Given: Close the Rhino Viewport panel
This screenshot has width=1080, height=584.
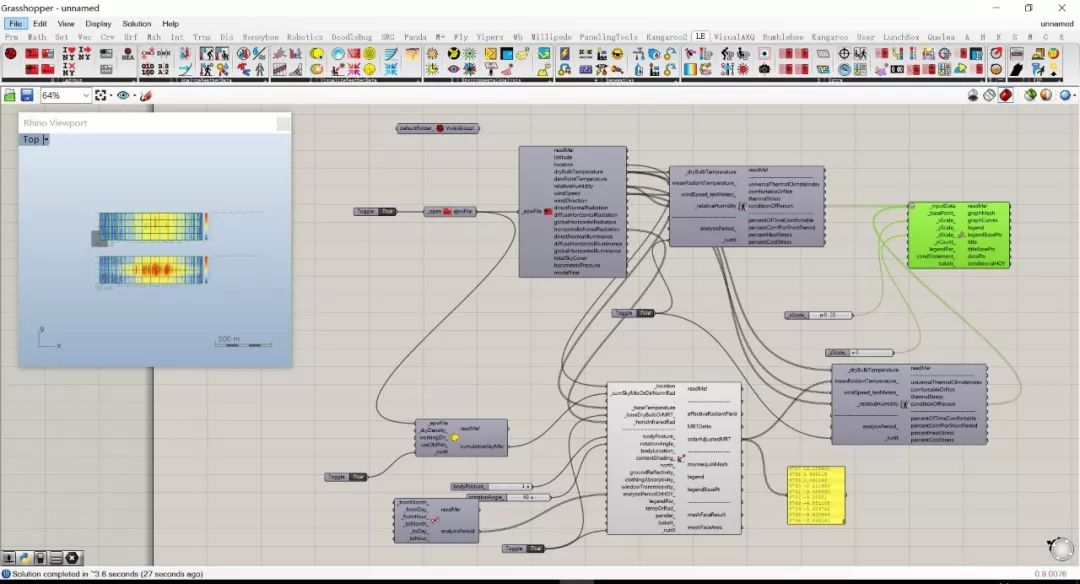Looking at the screenshot, I should (x=283, y=123).
